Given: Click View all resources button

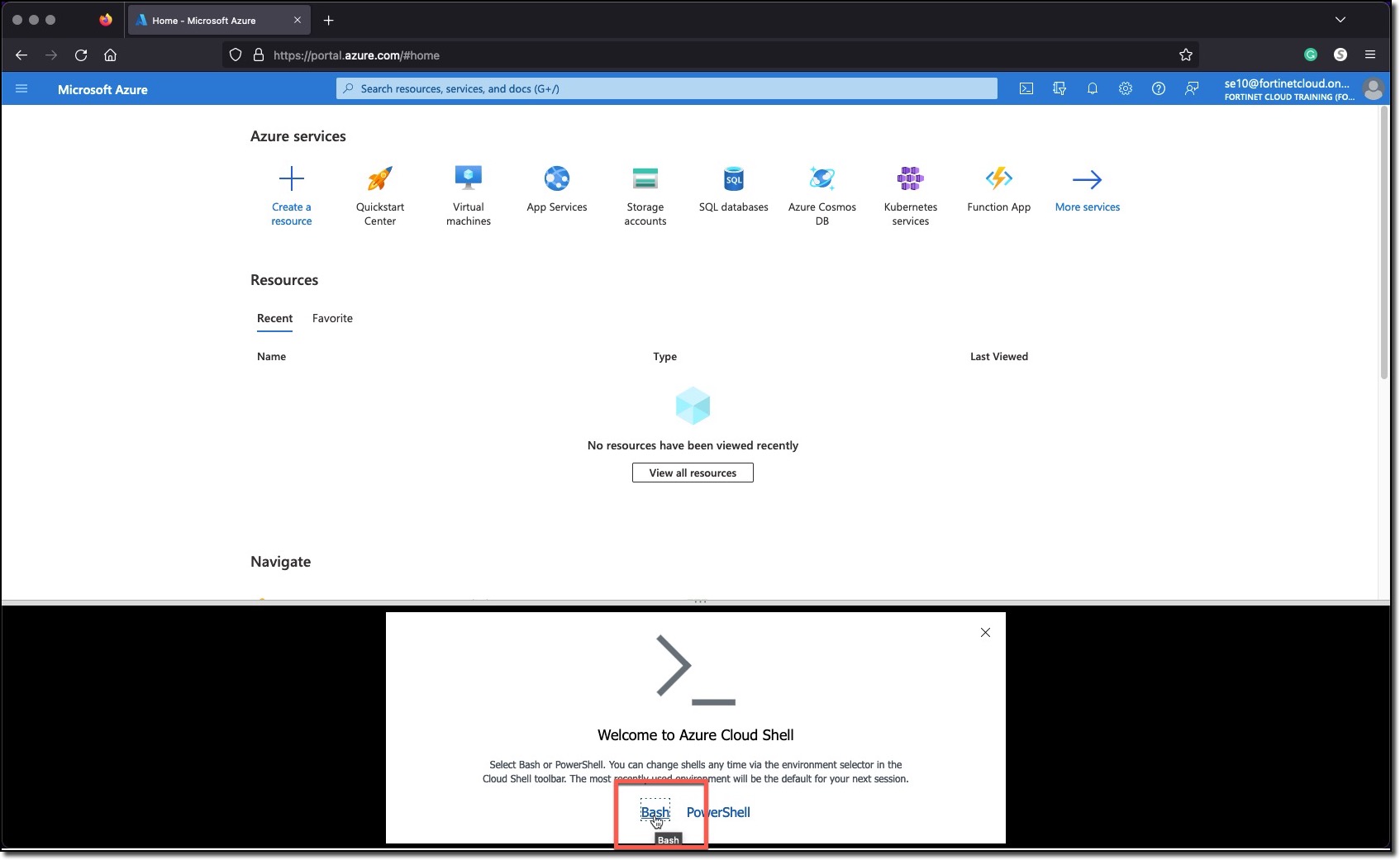Looking at the screenshot, I should pyautogui.click(x=693, y=473).
